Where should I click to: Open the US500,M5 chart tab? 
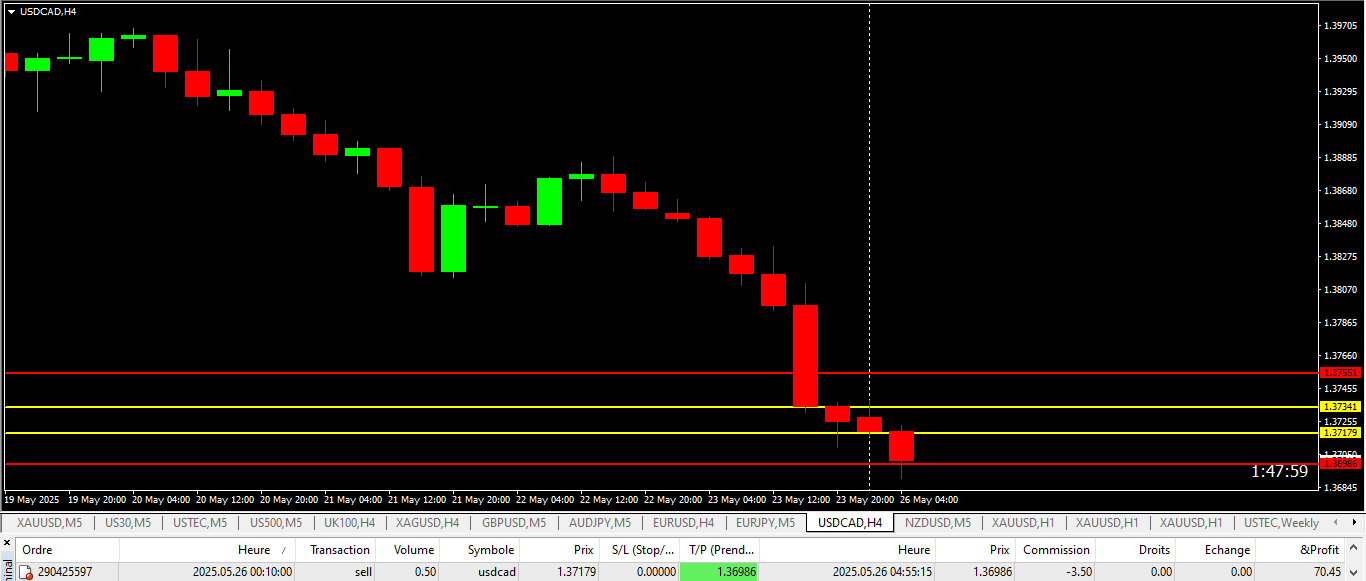point(275,522)
